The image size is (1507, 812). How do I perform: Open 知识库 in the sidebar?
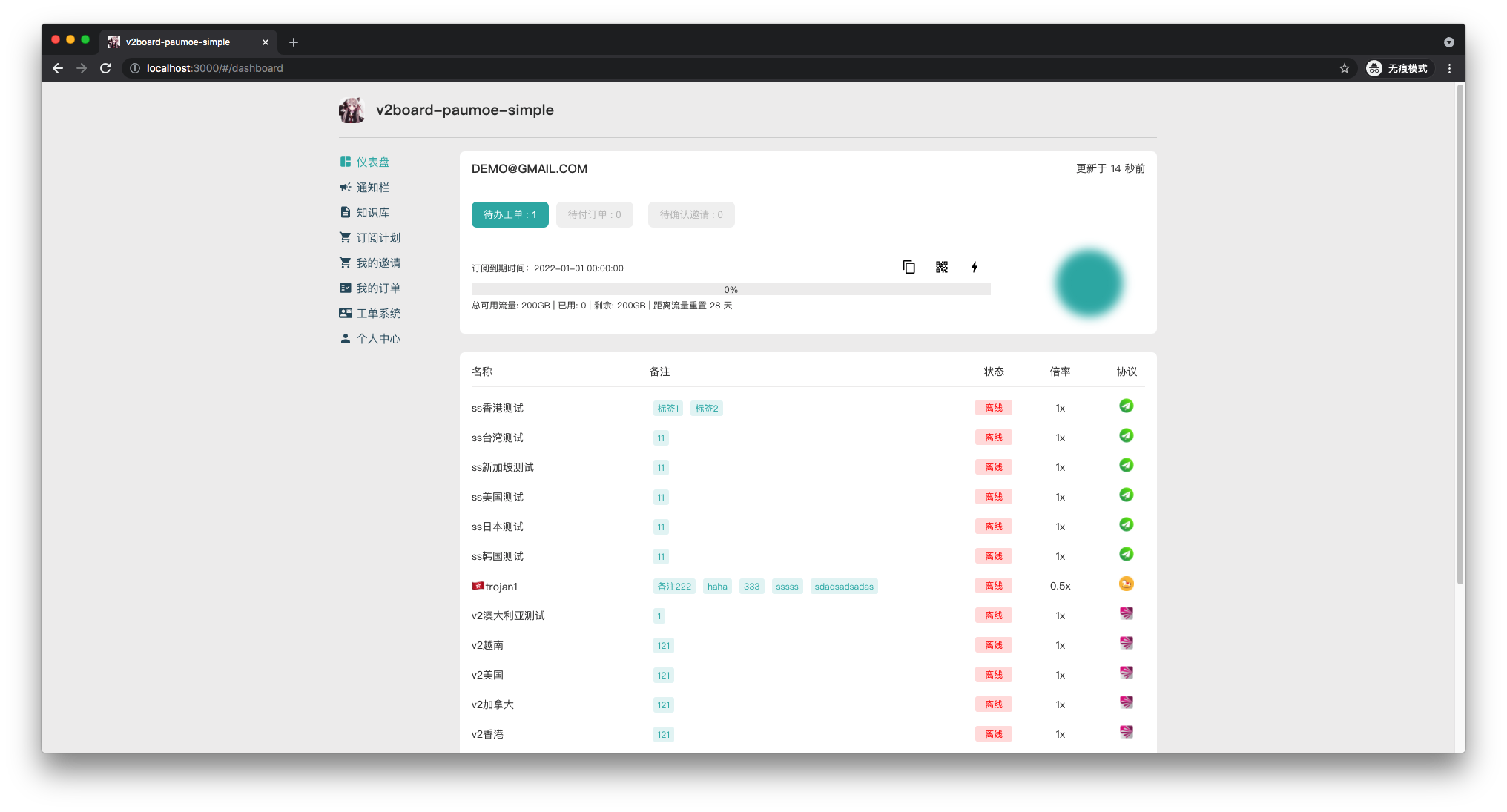(x=373, y=212)
